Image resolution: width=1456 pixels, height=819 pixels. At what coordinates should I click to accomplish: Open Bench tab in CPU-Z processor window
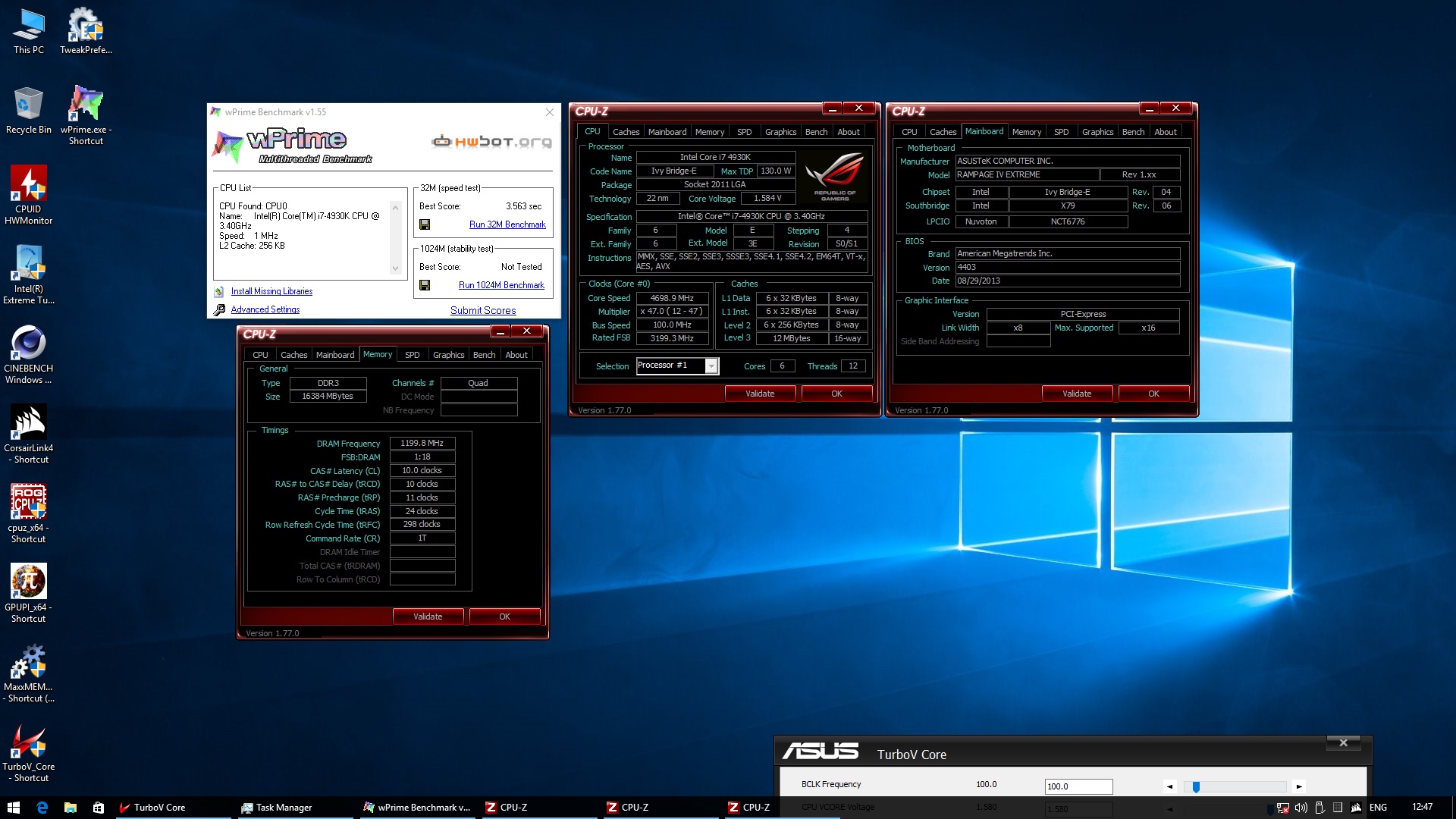tap(816, 132)
